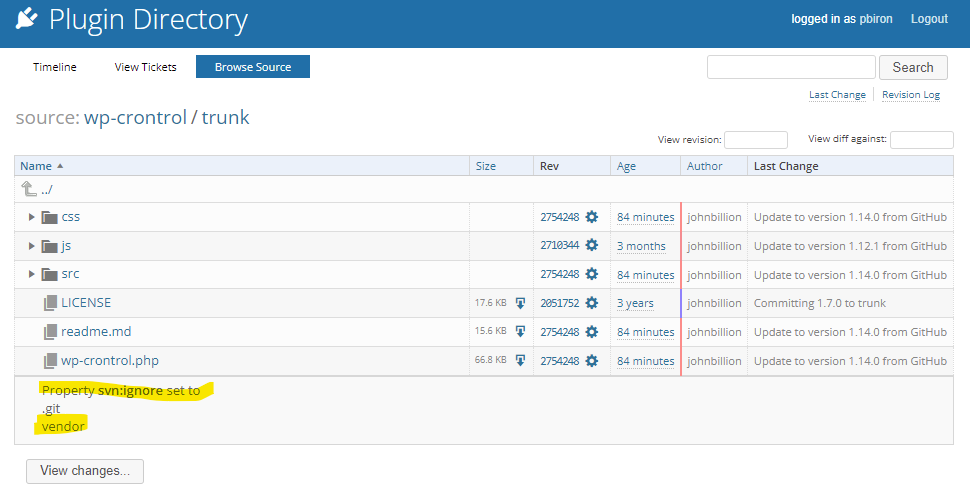Sort by Size column header

[486, 166]
